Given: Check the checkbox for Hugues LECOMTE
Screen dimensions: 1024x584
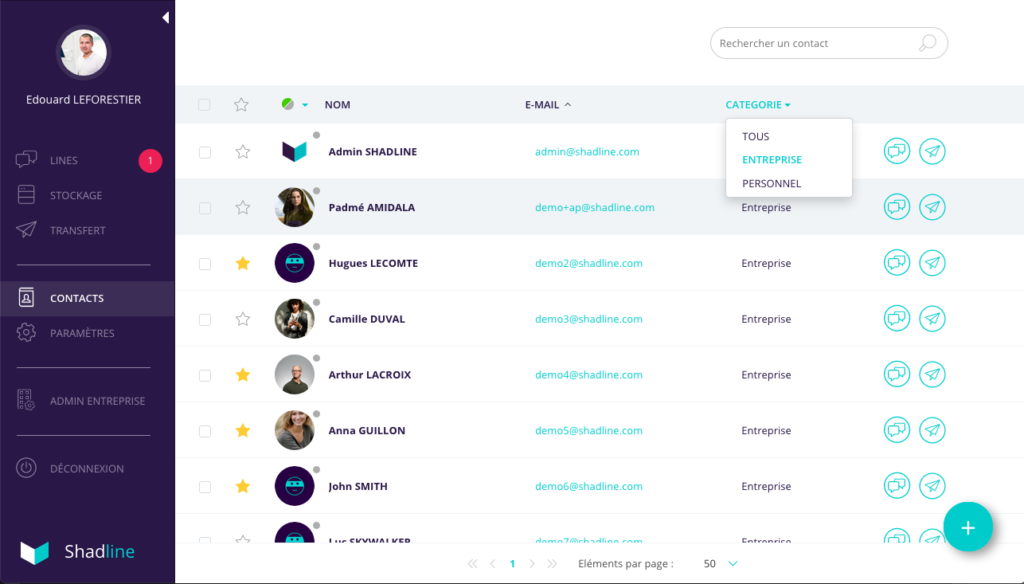Looking at the screenshot, I should pos(205,263).
